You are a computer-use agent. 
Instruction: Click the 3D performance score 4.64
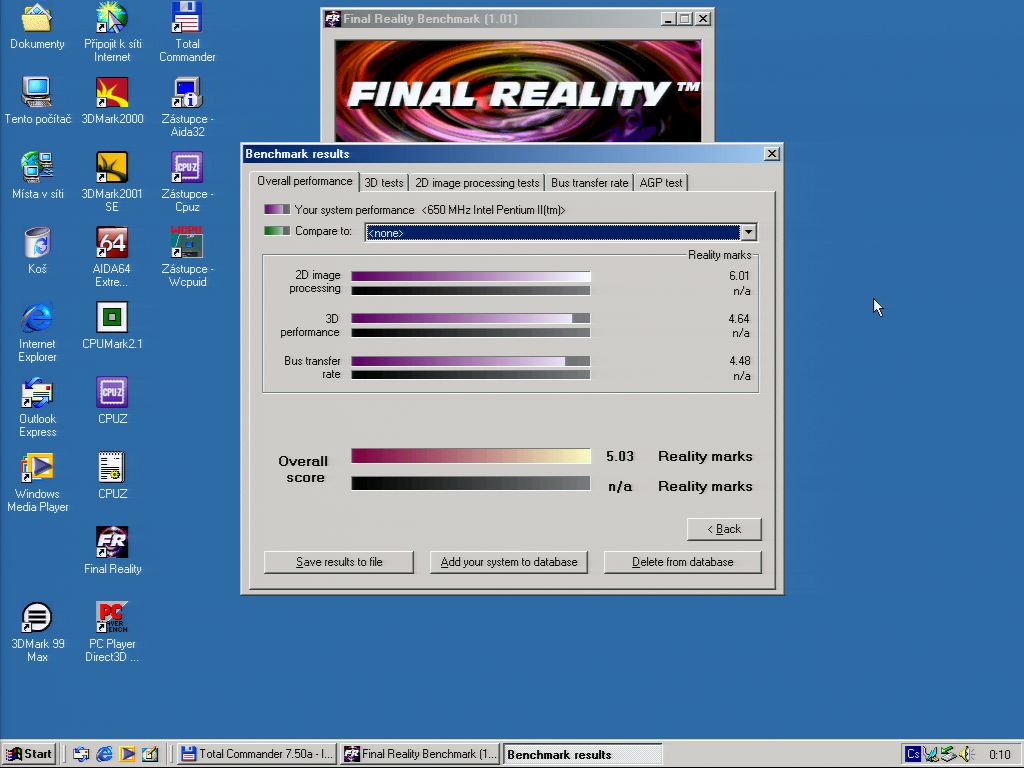tap(739, 319)
